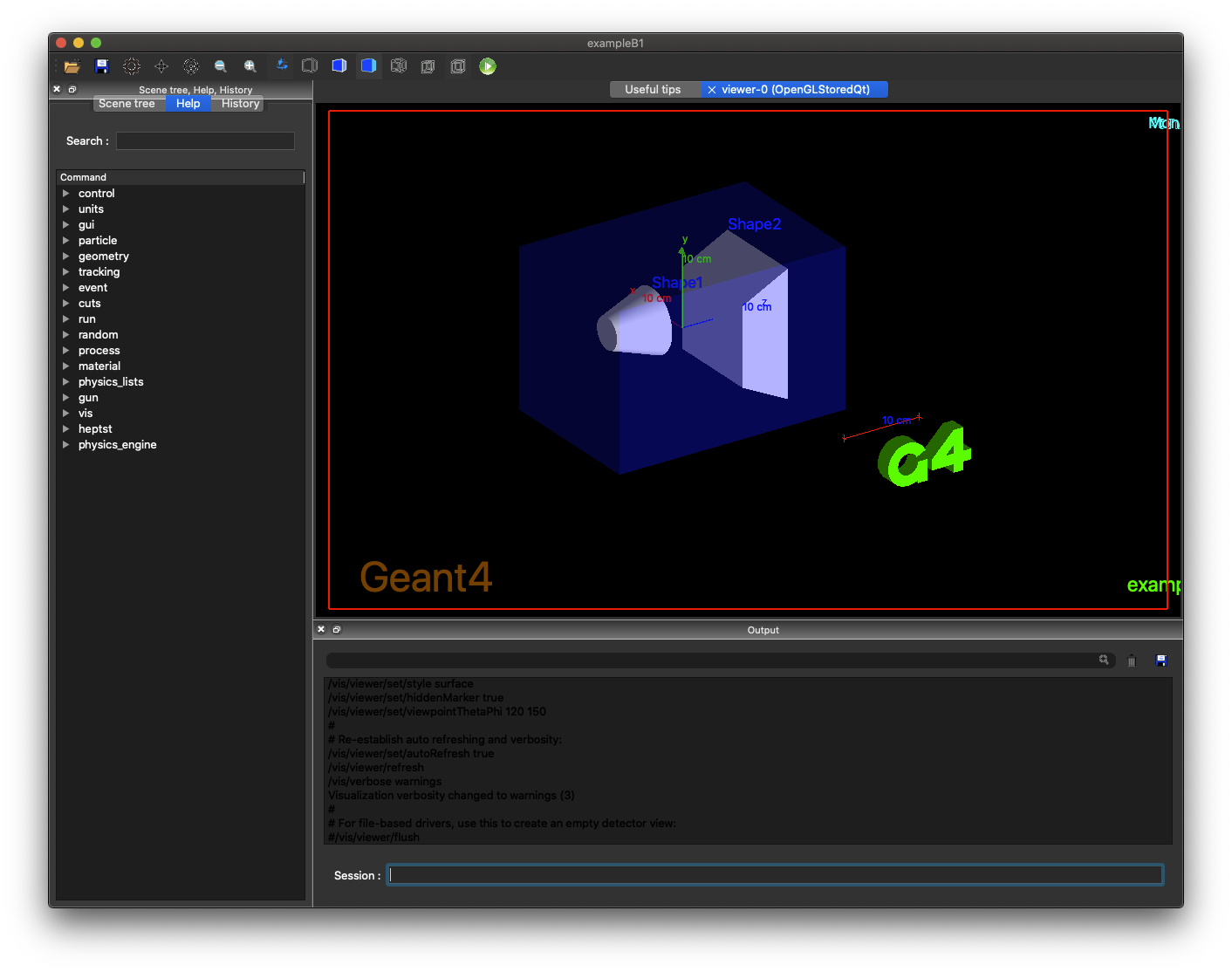Switch to the Scene tree tab
Screen dimensions: 1232x972
pyautogui.click(x=127, y=103)
